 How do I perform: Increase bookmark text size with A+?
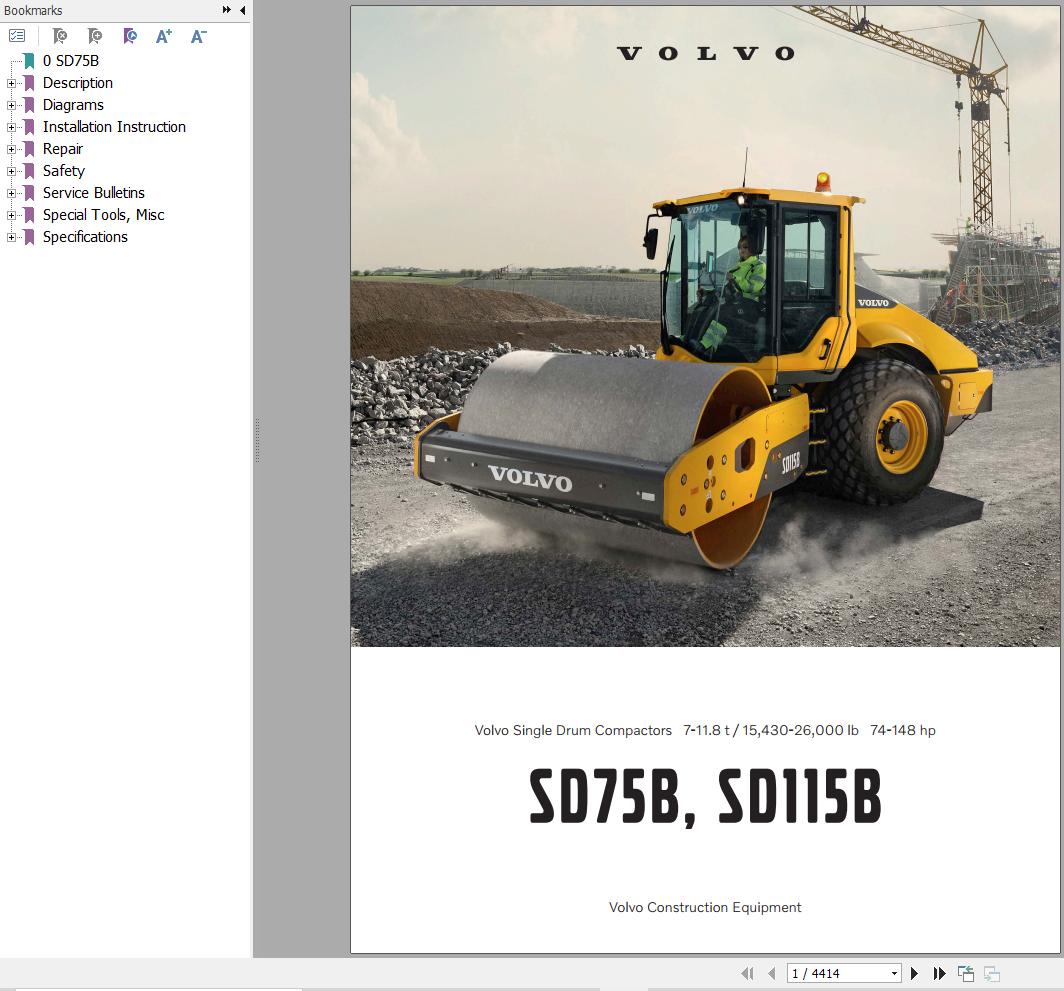pos(163,35)
